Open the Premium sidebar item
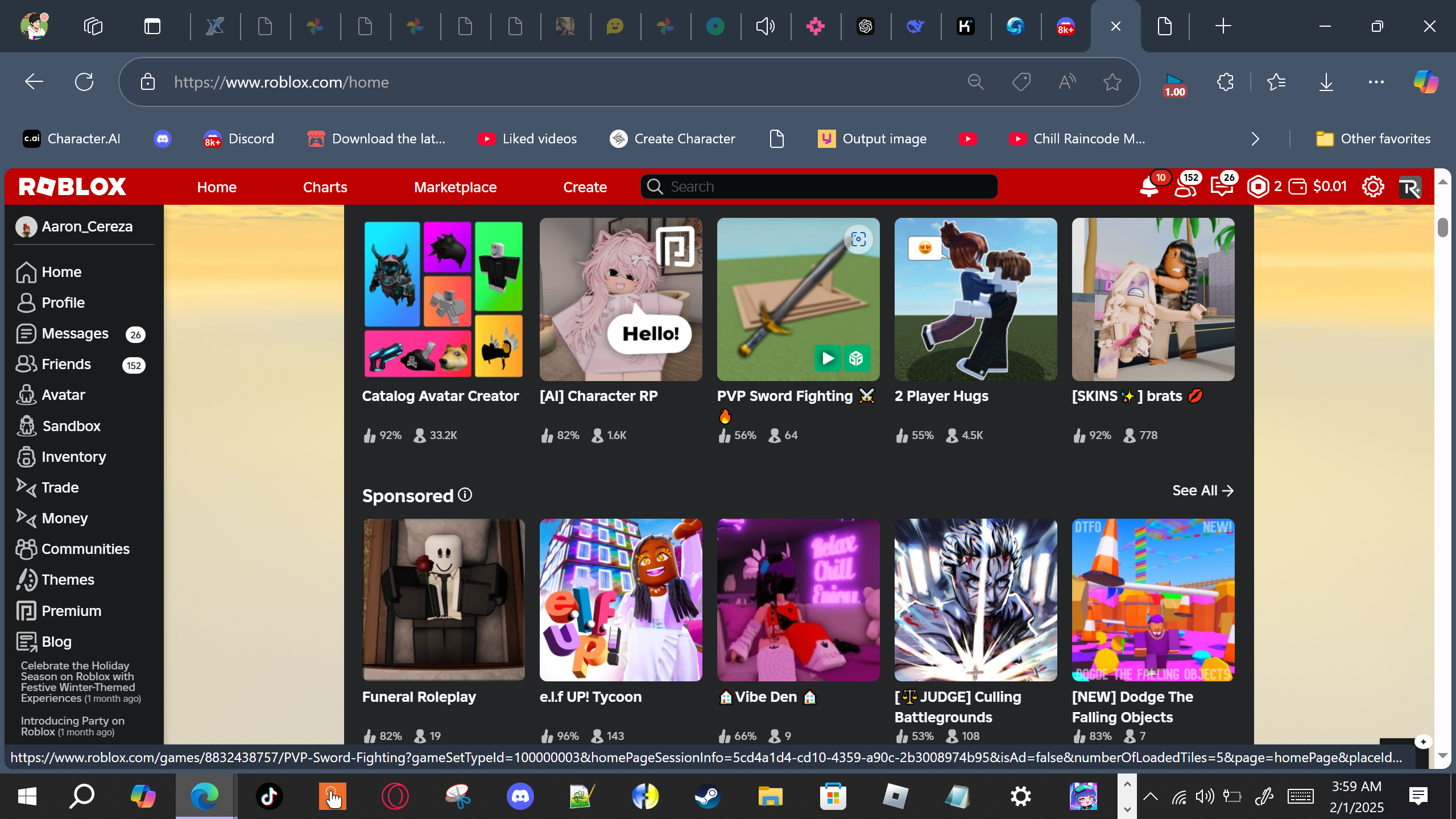The image size is (1456, 819). (71, 611)
